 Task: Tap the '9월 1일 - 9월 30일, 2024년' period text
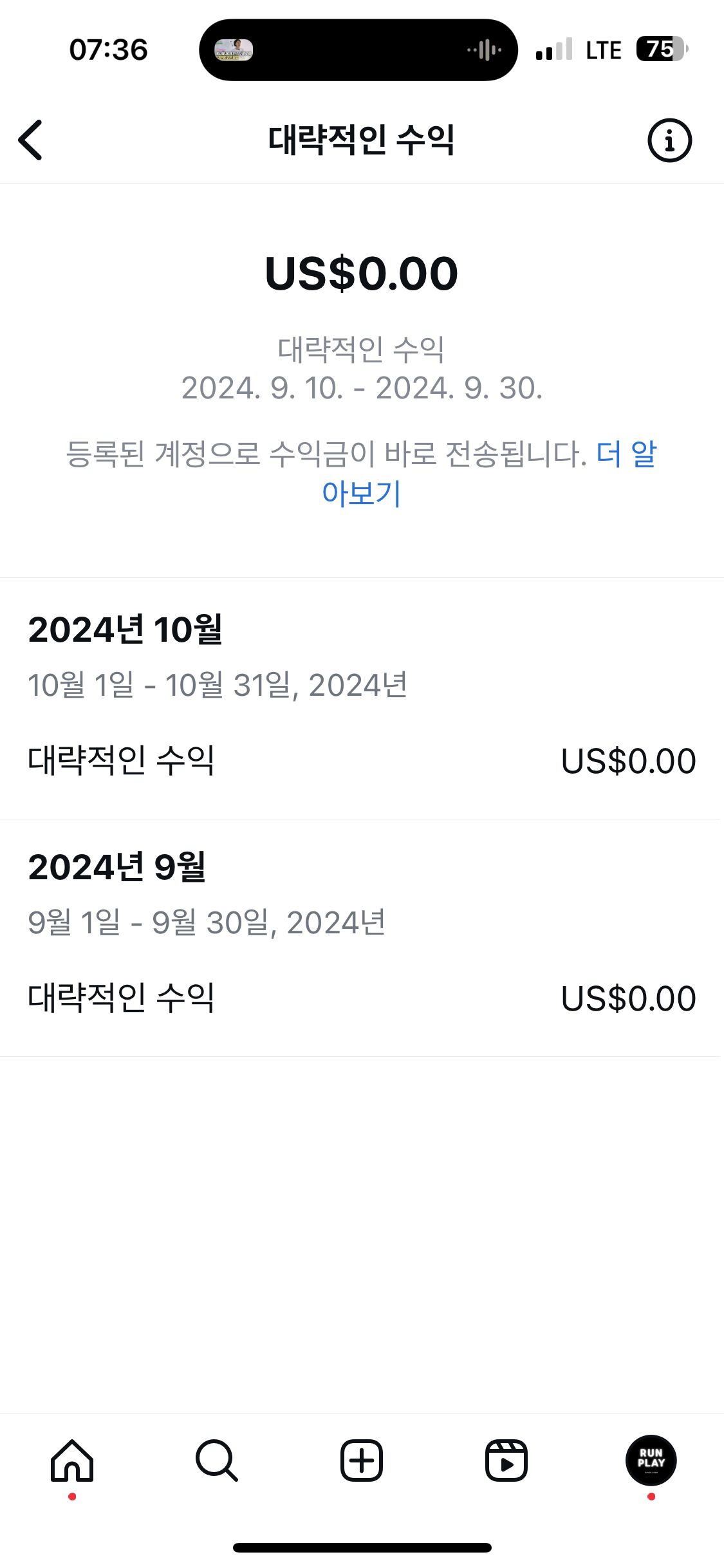click(207, 922)
